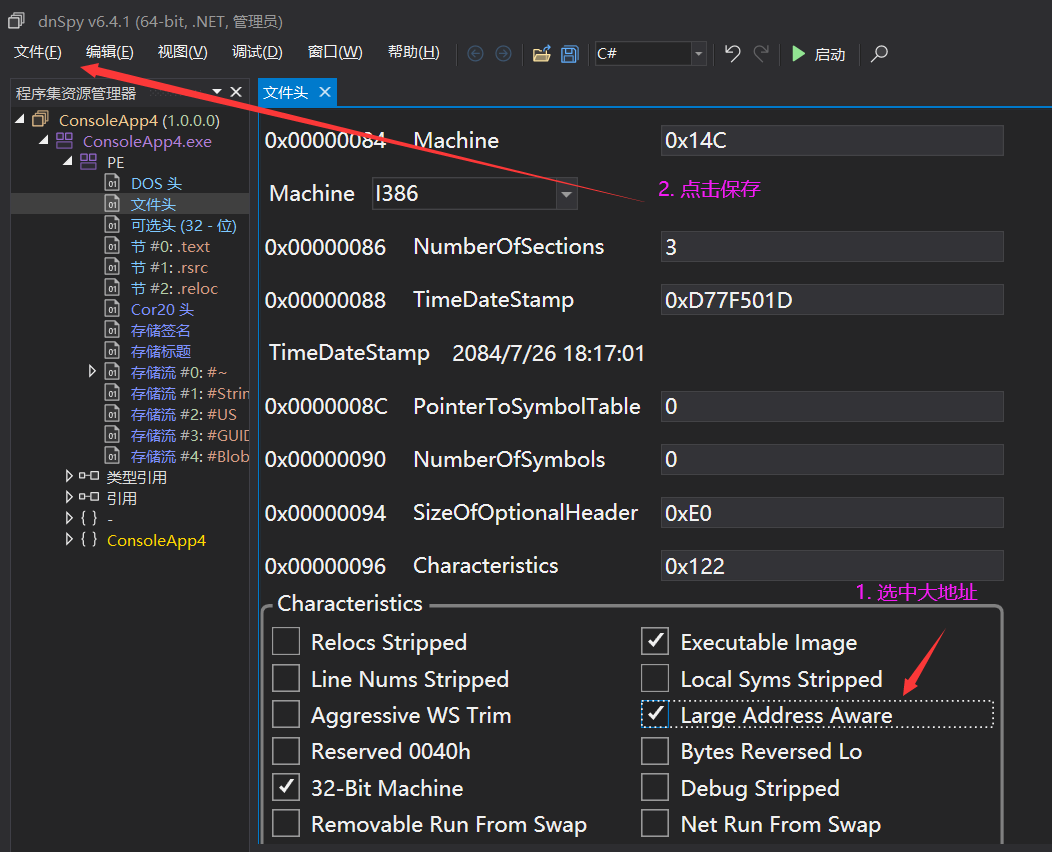Click the Save All disk icon
This screenshot has width=1052, height=852.
click(570, 54)
